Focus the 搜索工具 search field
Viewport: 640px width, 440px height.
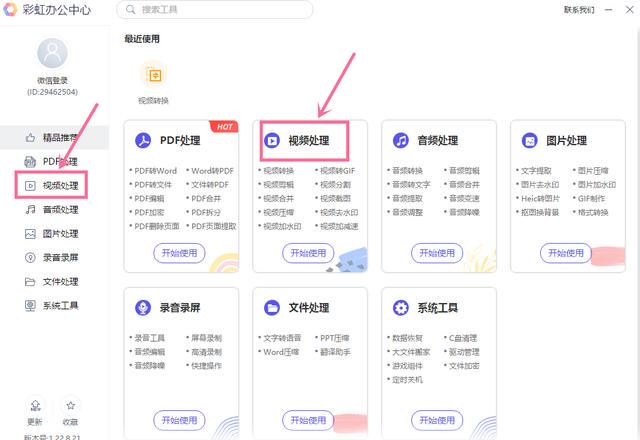(x=215, y=9)
